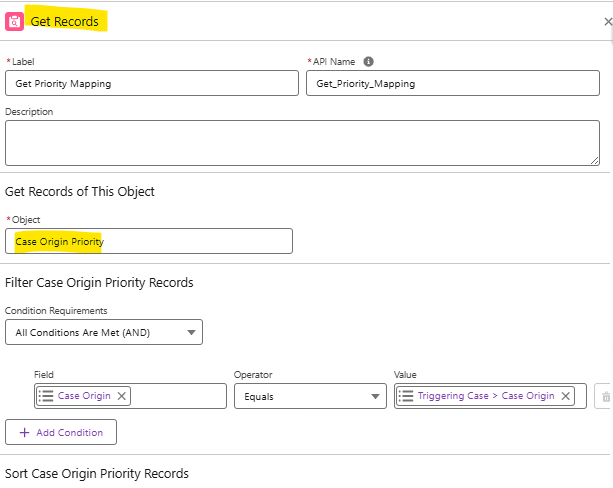This screenshot has height=488, width=613.
Task: Focus the Label text field
Action: click(x=151, y=83)
